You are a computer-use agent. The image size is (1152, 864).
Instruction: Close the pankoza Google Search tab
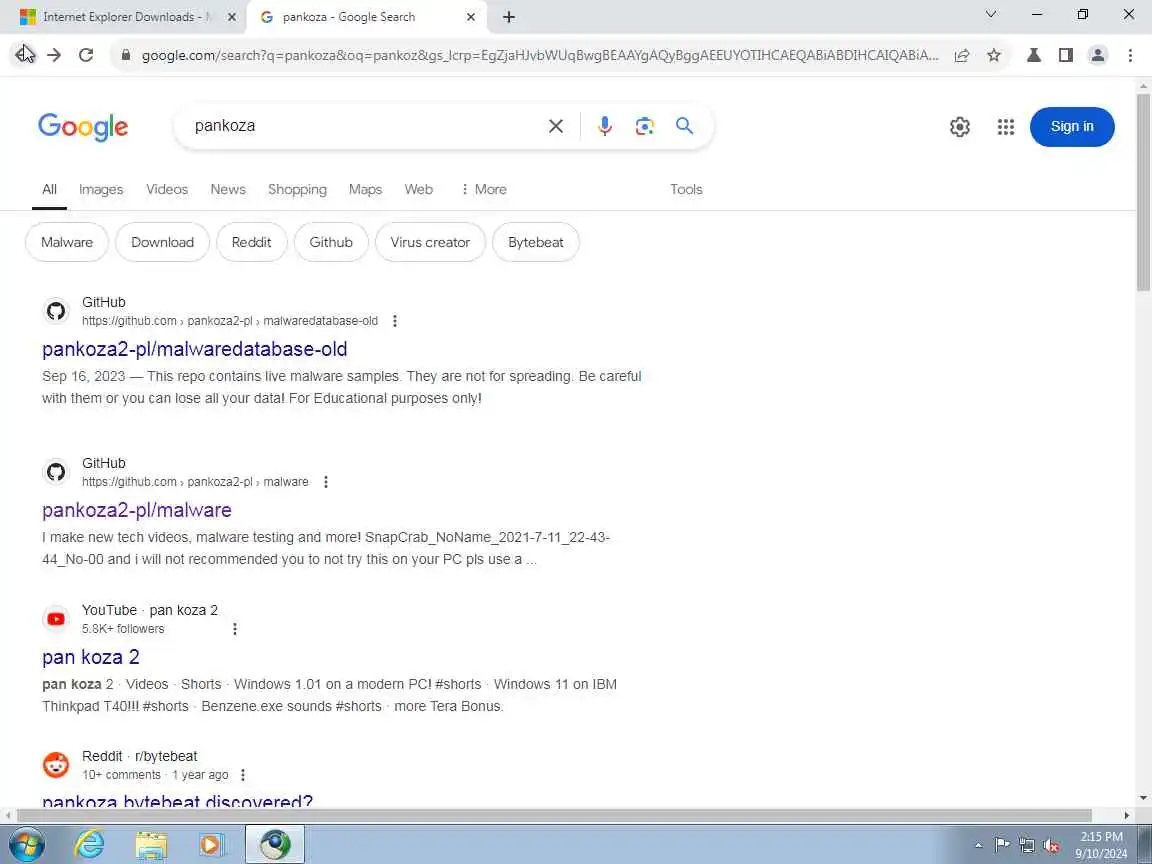pos(471,17)
